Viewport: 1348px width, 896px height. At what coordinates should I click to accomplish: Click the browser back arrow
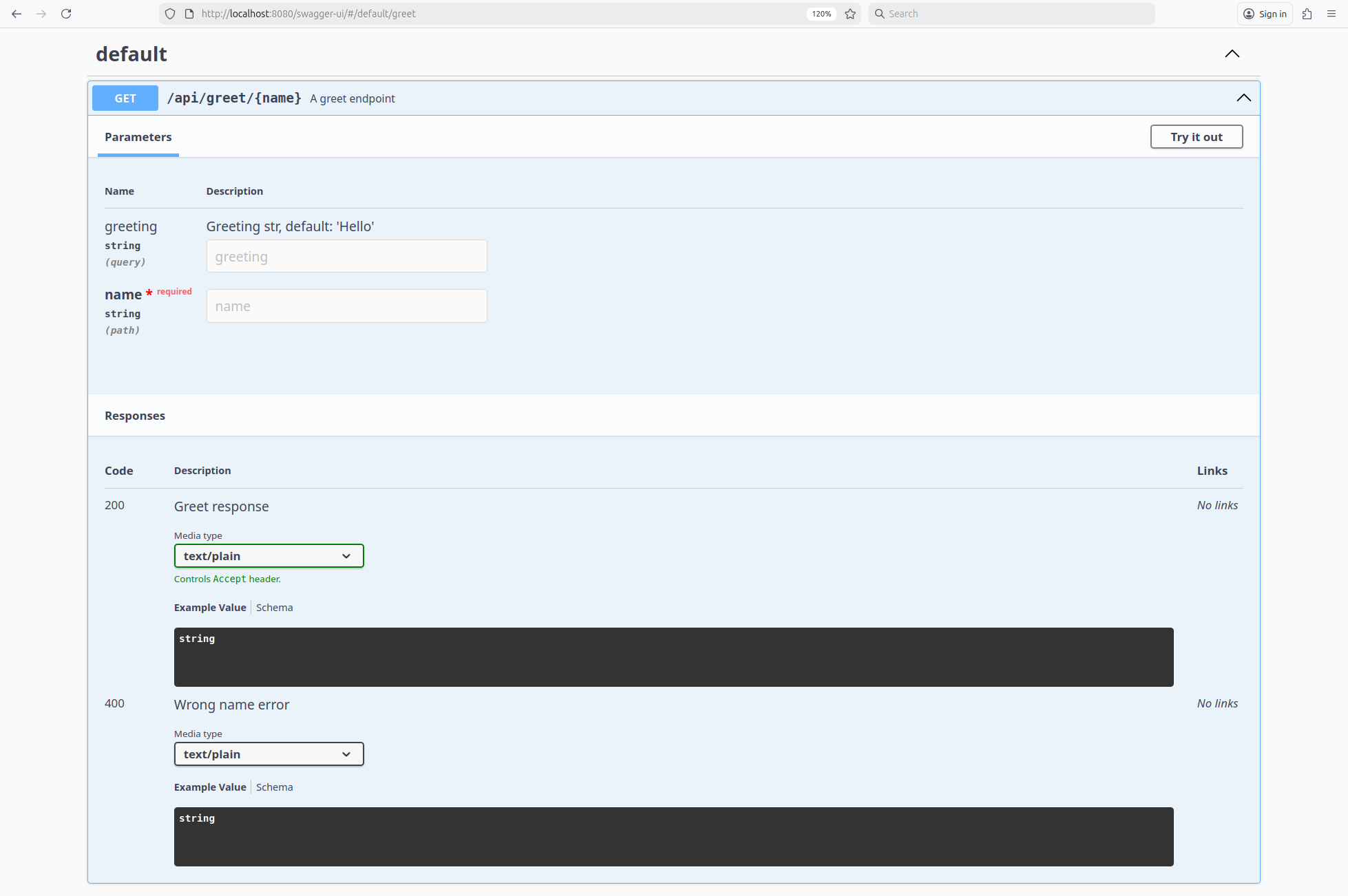pos(17,14)
